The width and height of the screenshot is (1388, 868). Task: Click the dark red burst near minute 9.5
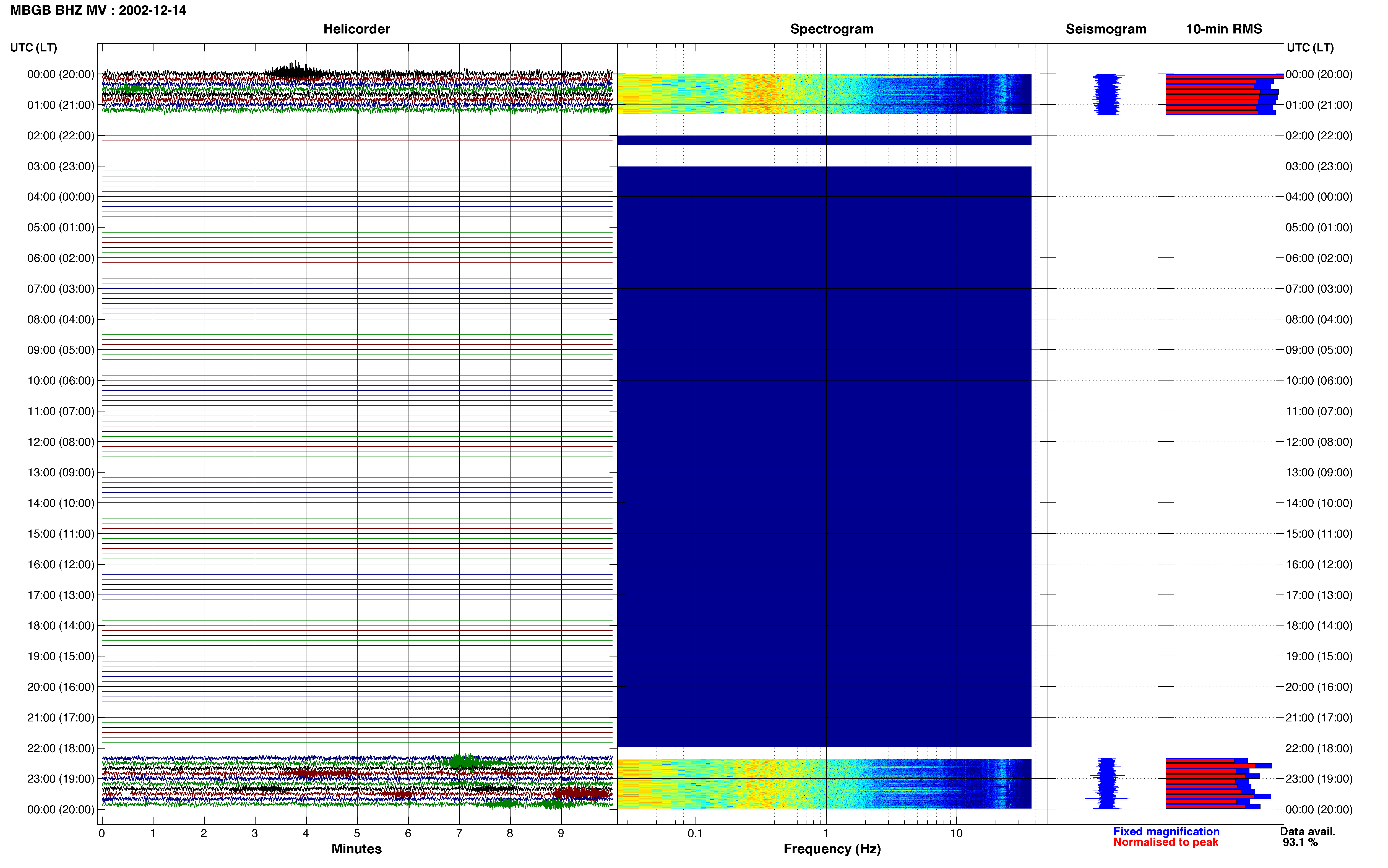[583, 793]
